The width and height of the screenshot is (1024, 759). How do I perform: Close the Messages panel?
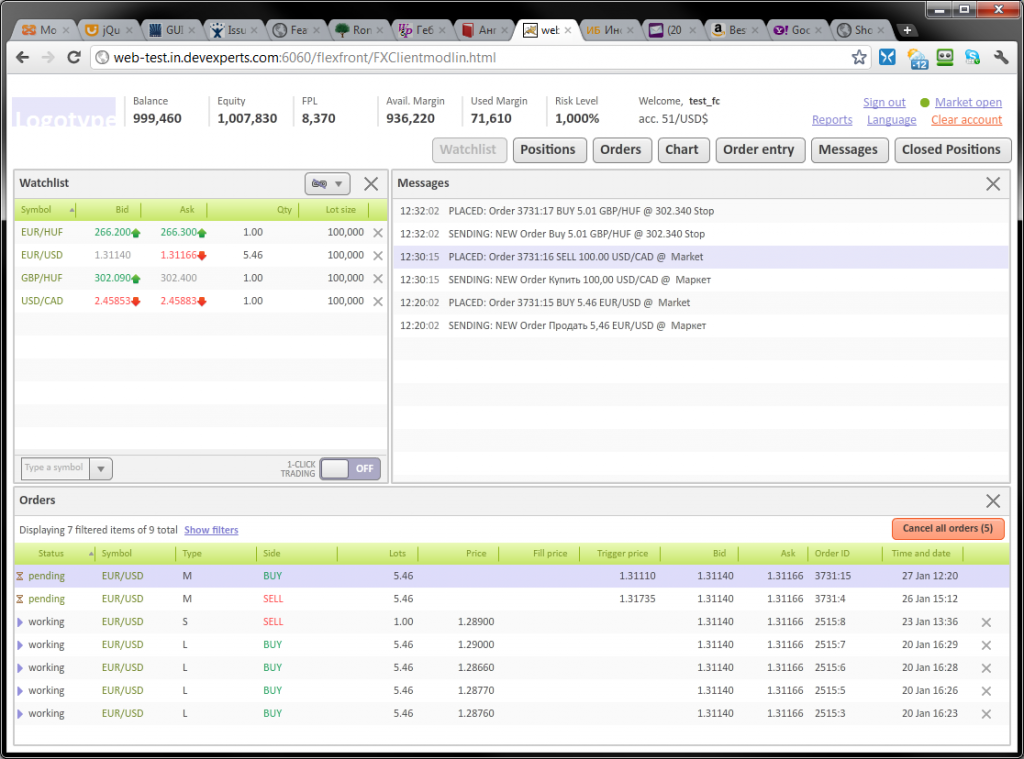click(x=993, y=184)
